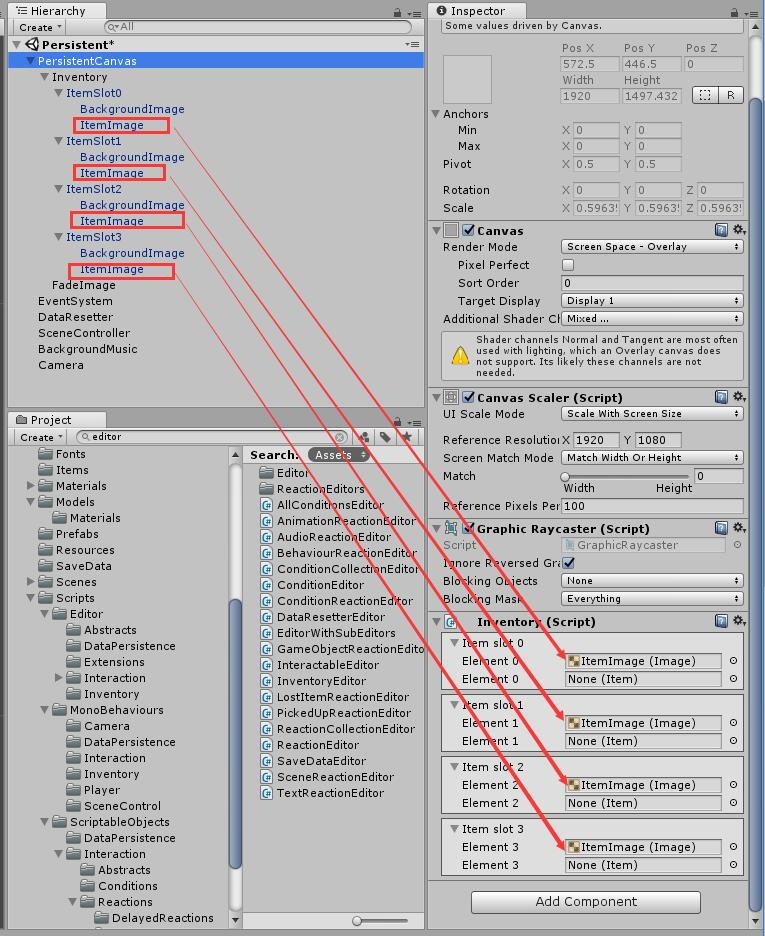Click the Hierarchy search field
765x936 pixels.
tap(257, 27)
